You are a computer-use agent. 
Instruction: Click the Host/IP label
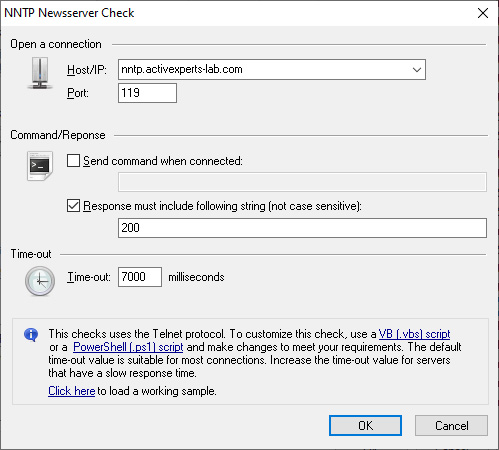[87, 70]
